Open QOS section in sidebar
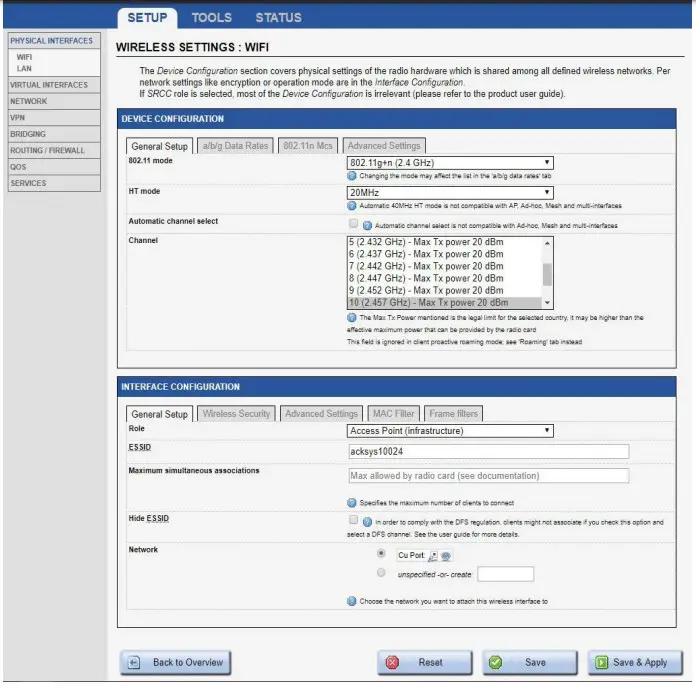Viewport: 696px width, 691px height. (54, 167)
